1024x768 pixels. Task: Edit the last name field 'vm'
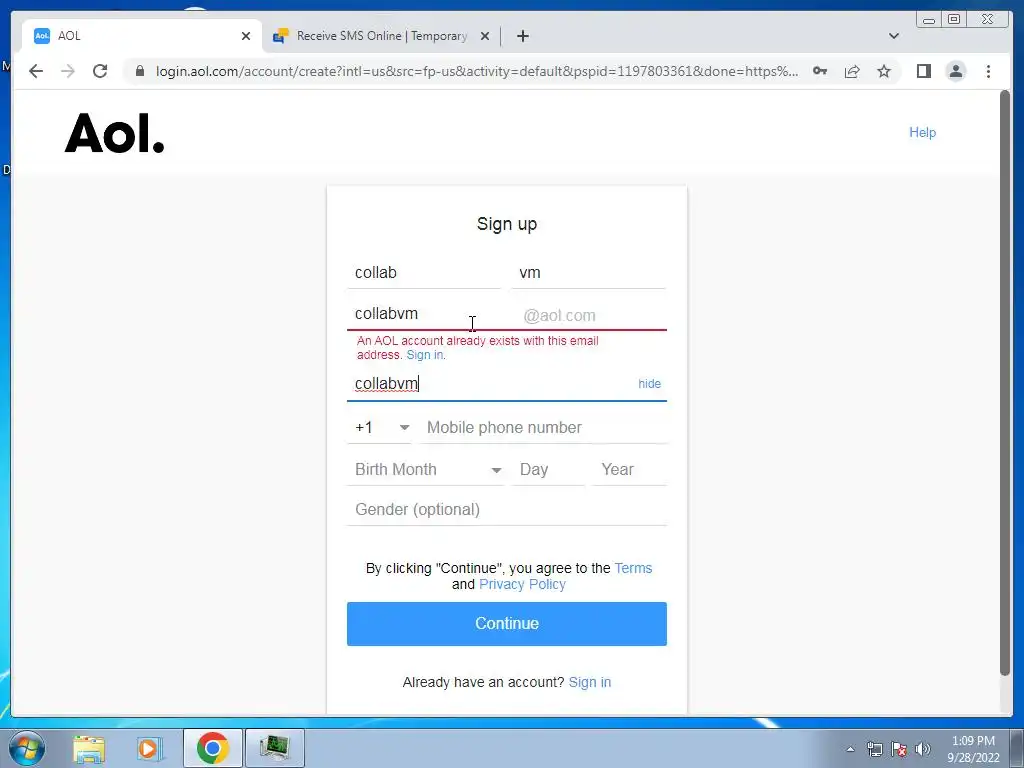[588, 273]
